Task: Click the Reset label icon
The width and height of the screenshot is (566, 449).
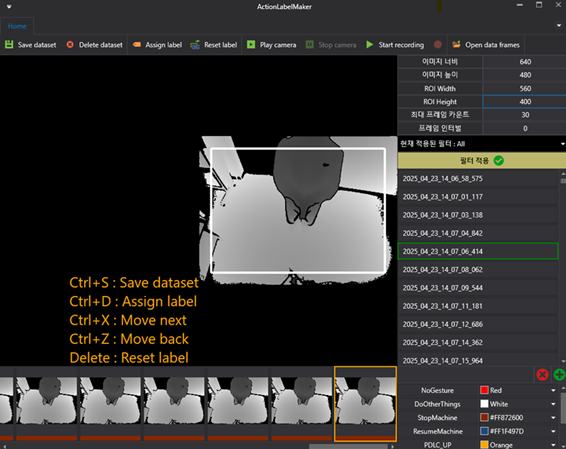Action: pyautogui.click(x=195, y=45)
